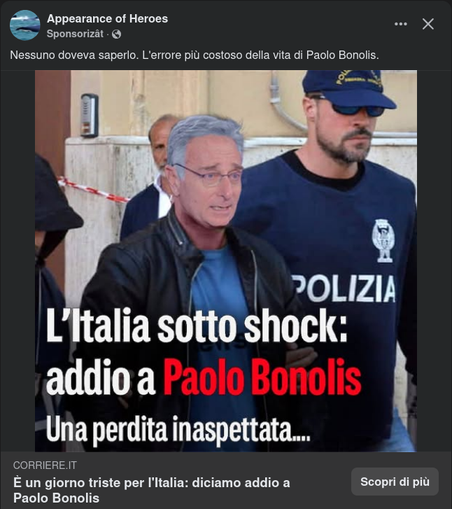Click the red-white barrier tape in photo
Viewport: 452px width, 509px height.
tap(93, 190)
